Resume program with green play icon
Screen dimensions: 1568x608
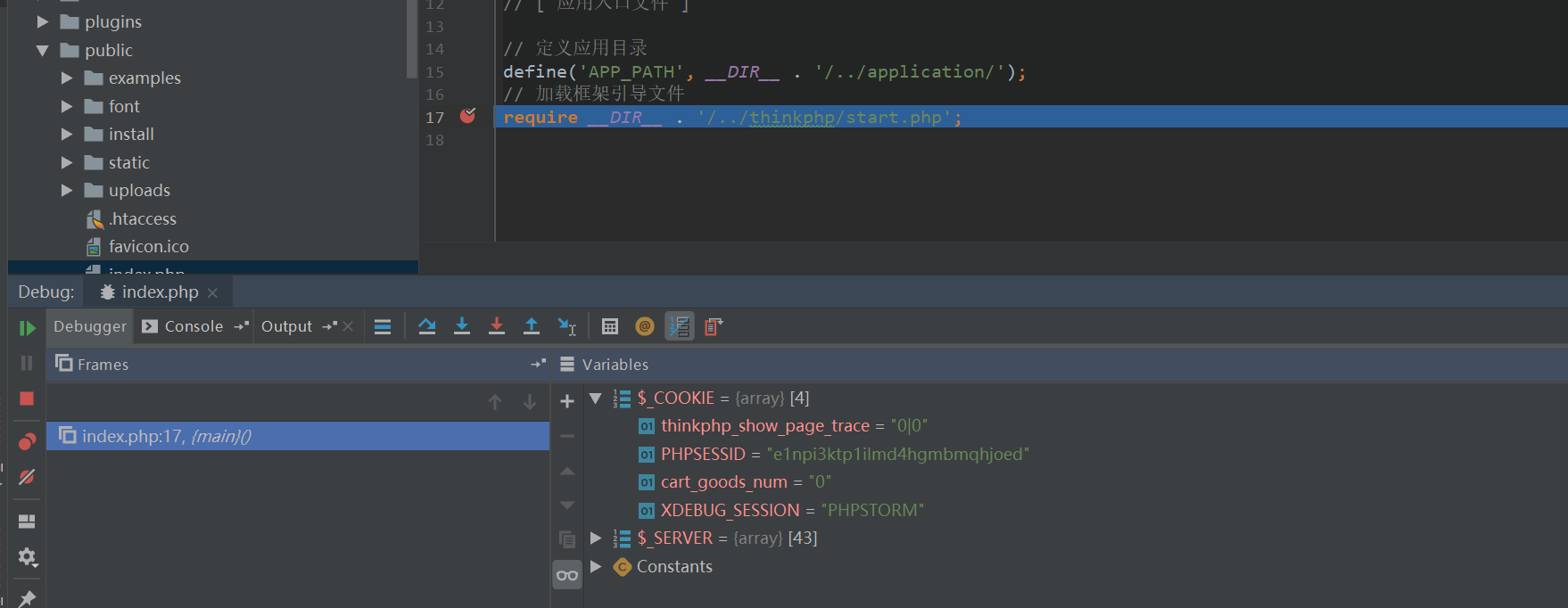[x=27, y=328]
